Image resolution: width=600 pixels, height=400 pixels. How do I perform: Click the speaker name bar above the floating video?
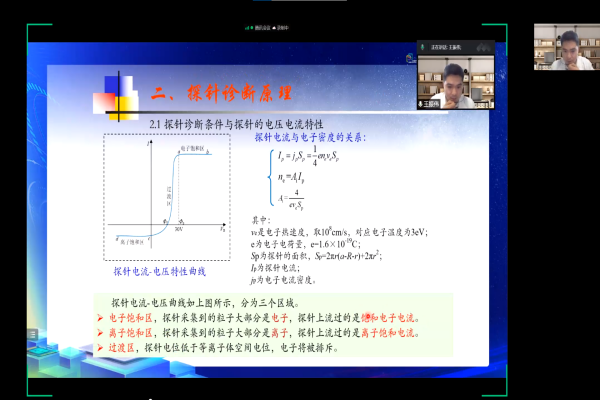[x=454, y=46]
